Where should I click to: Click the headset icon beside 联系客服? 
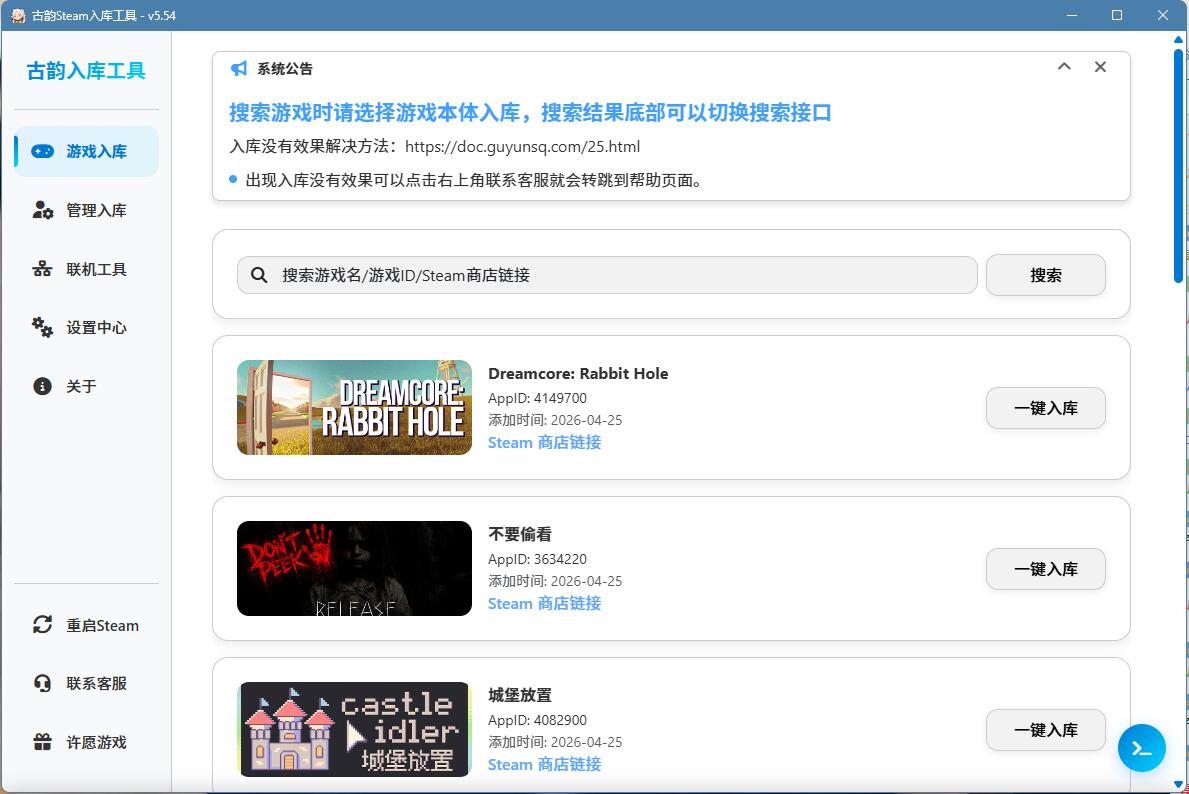coord(42,683)
